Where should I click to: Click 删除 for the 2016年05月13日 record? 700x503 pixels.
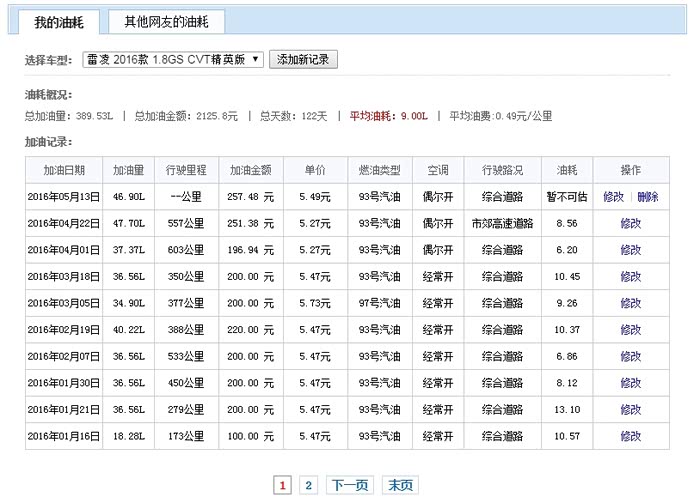647,197
